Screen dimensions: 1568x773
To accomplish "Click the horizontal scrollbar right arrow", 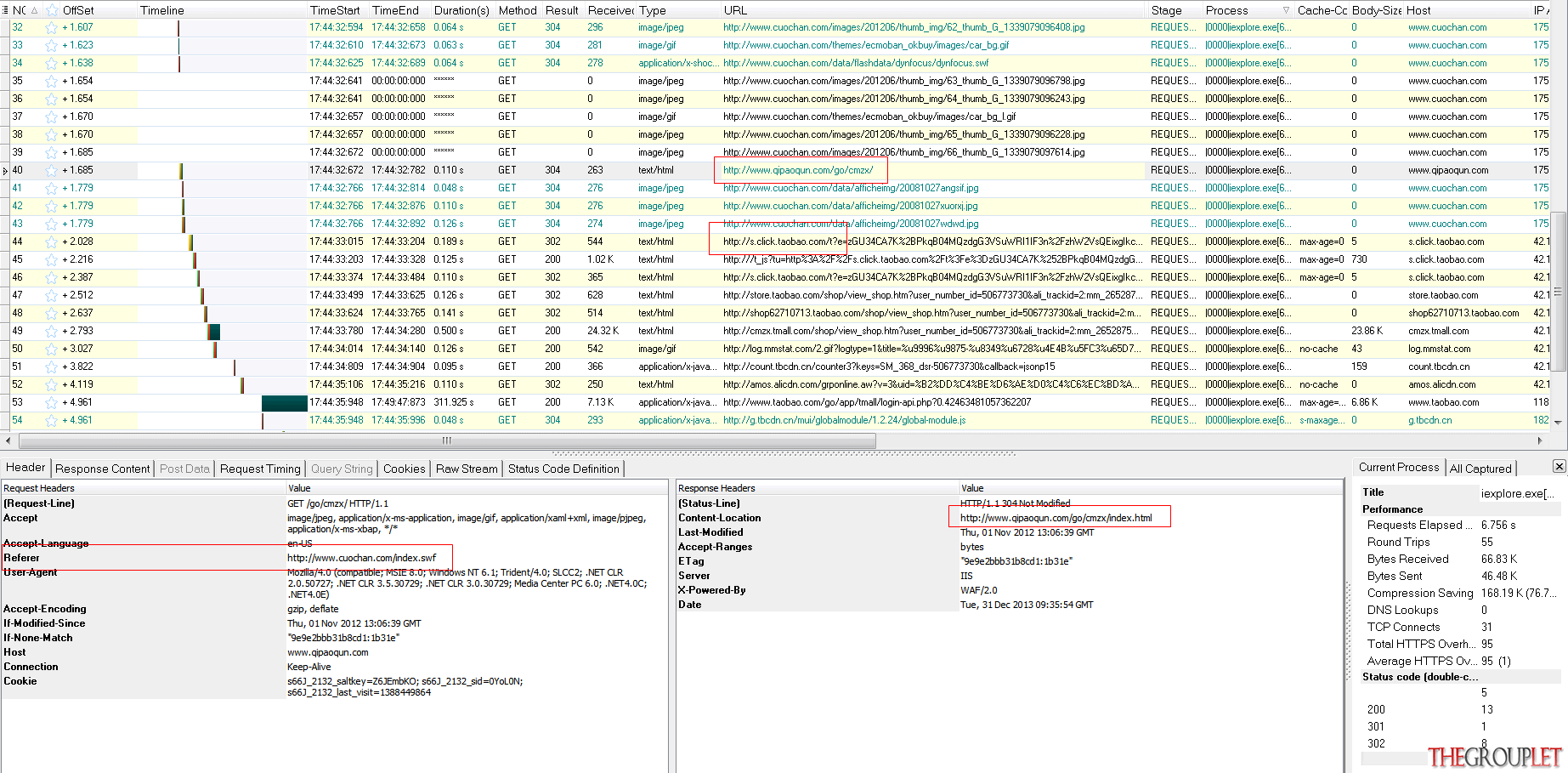I will pyautogui.click(x=1540, y=440).
